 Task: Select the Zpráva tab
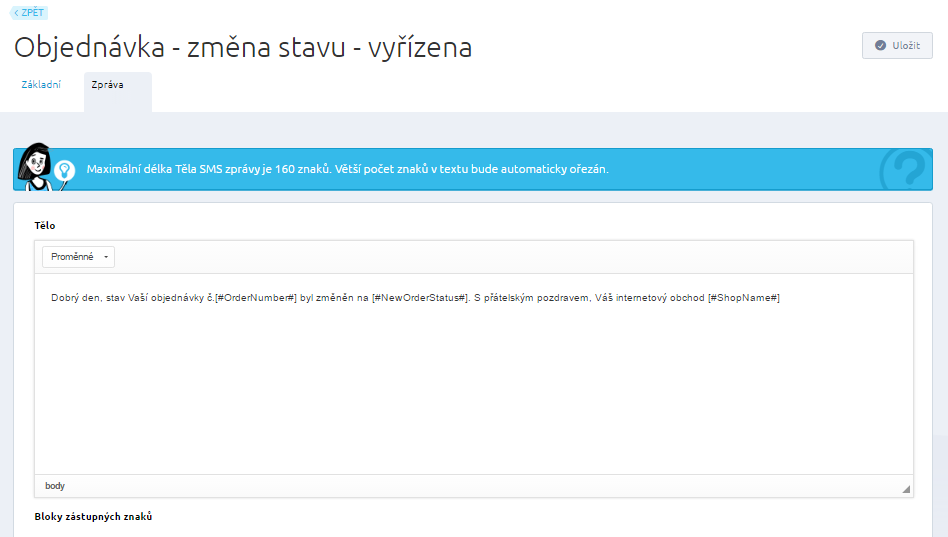pyautogui.click(x=108, y=85)
